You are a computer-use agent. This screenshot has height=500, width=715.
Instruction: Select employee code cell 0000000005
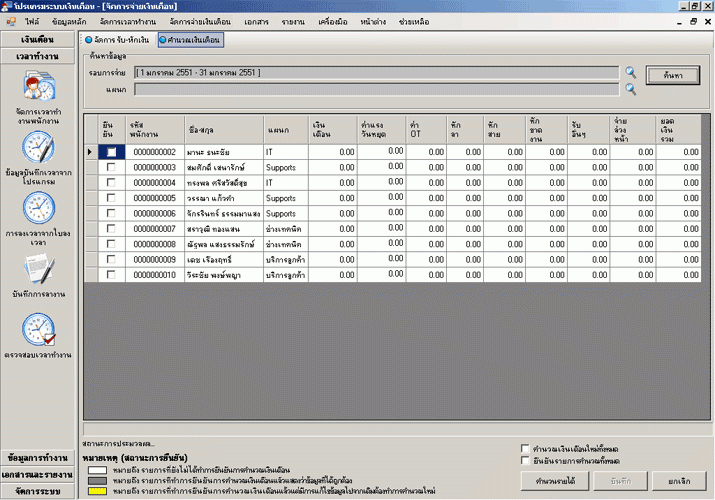tap(155, 198)
